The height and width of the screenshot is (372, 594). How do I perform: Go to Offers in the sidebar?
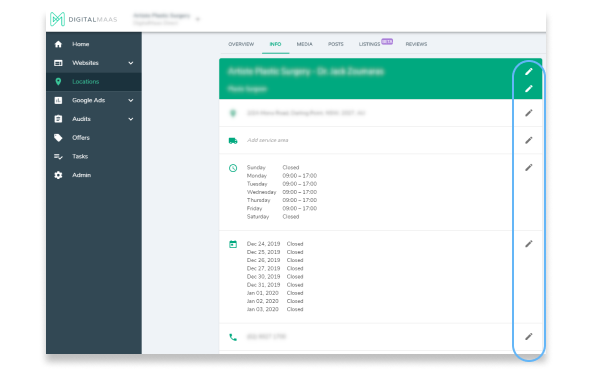pyautogui.click(x=81, y=138)
